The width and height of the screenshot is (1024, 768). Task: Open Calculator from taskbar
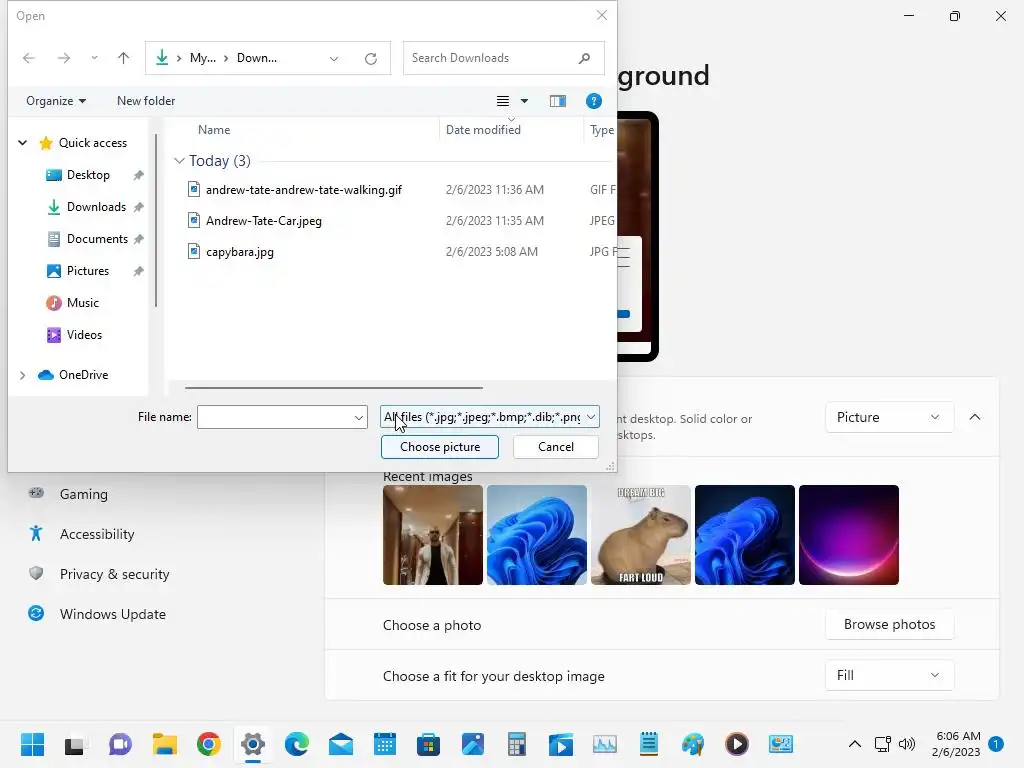pos(517,744)
